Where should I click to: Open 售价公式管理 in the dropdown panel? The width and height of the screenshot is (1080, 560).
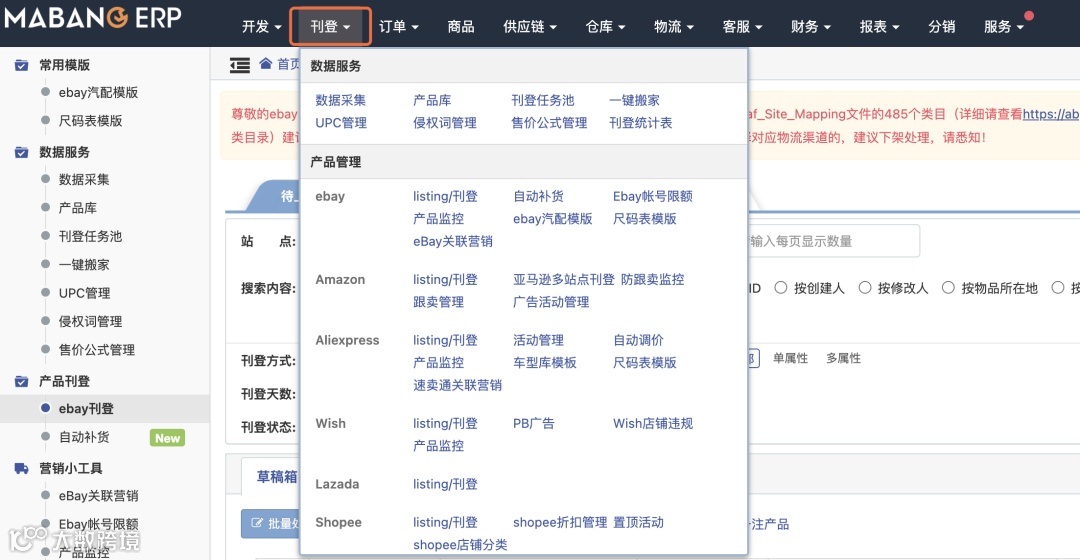[x=549, y=123]
